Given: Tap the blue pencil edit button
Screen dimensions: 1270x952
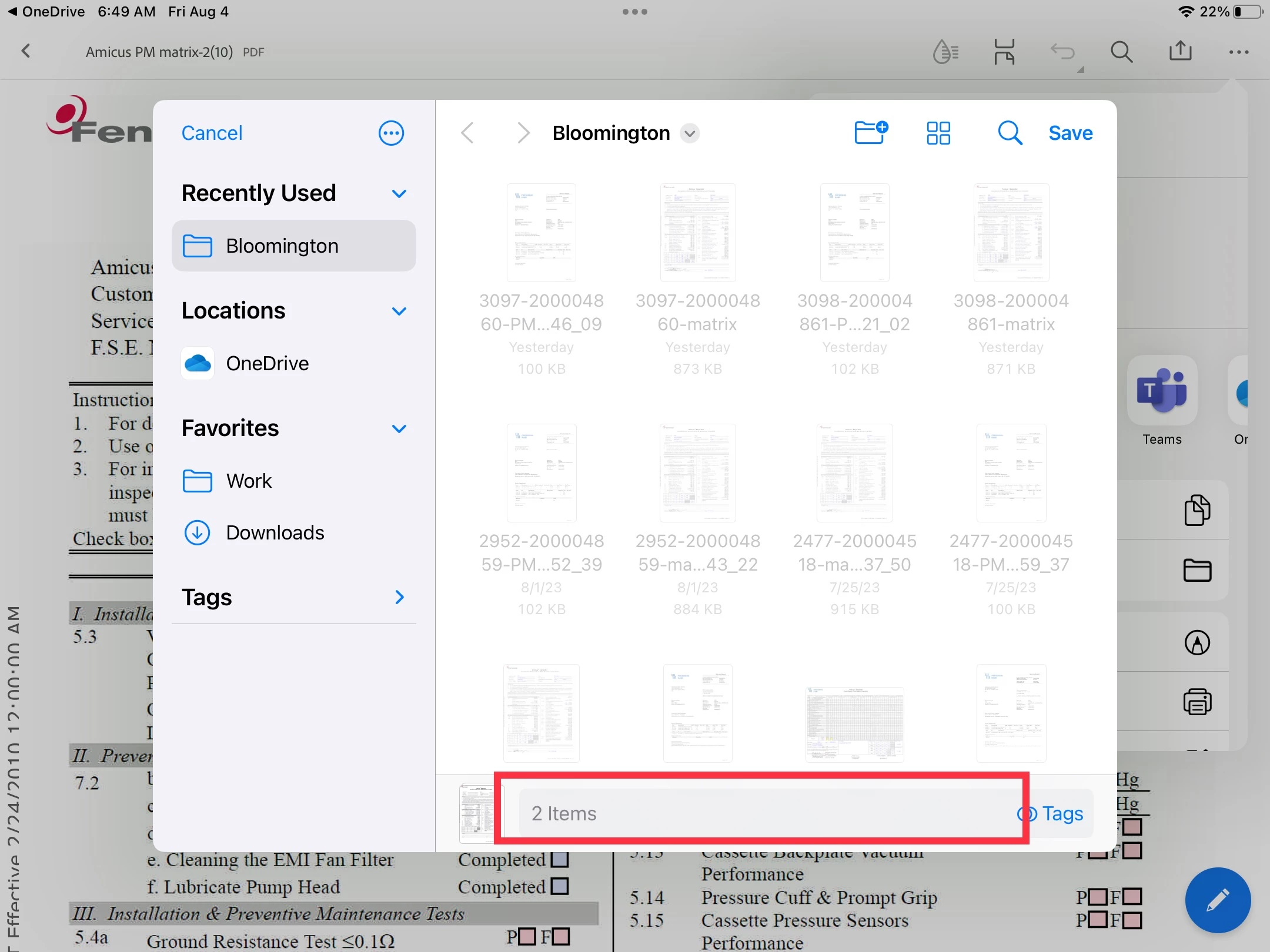Looking at the screenshot, I should (1217, 900).
